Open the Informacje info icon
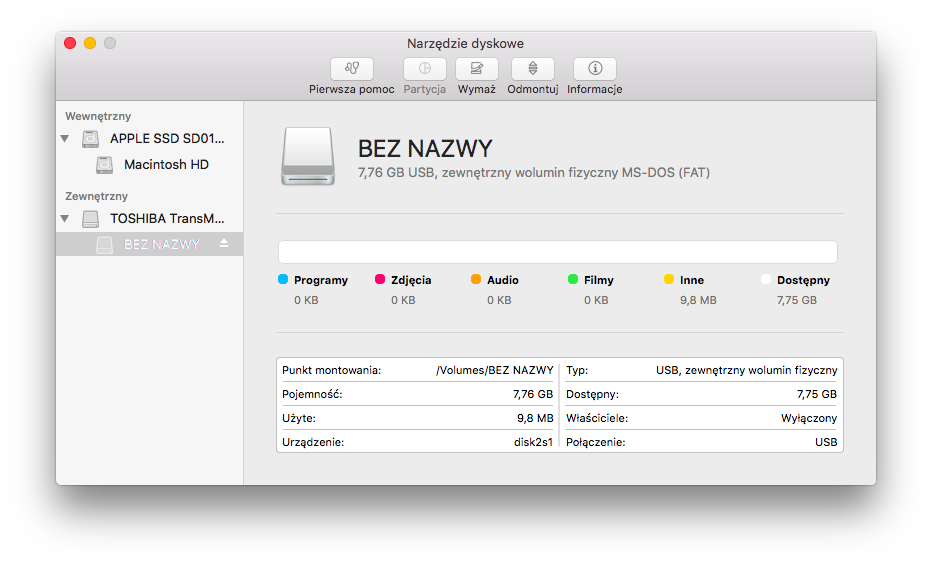 pyautogui.click(x=595, y=69)
